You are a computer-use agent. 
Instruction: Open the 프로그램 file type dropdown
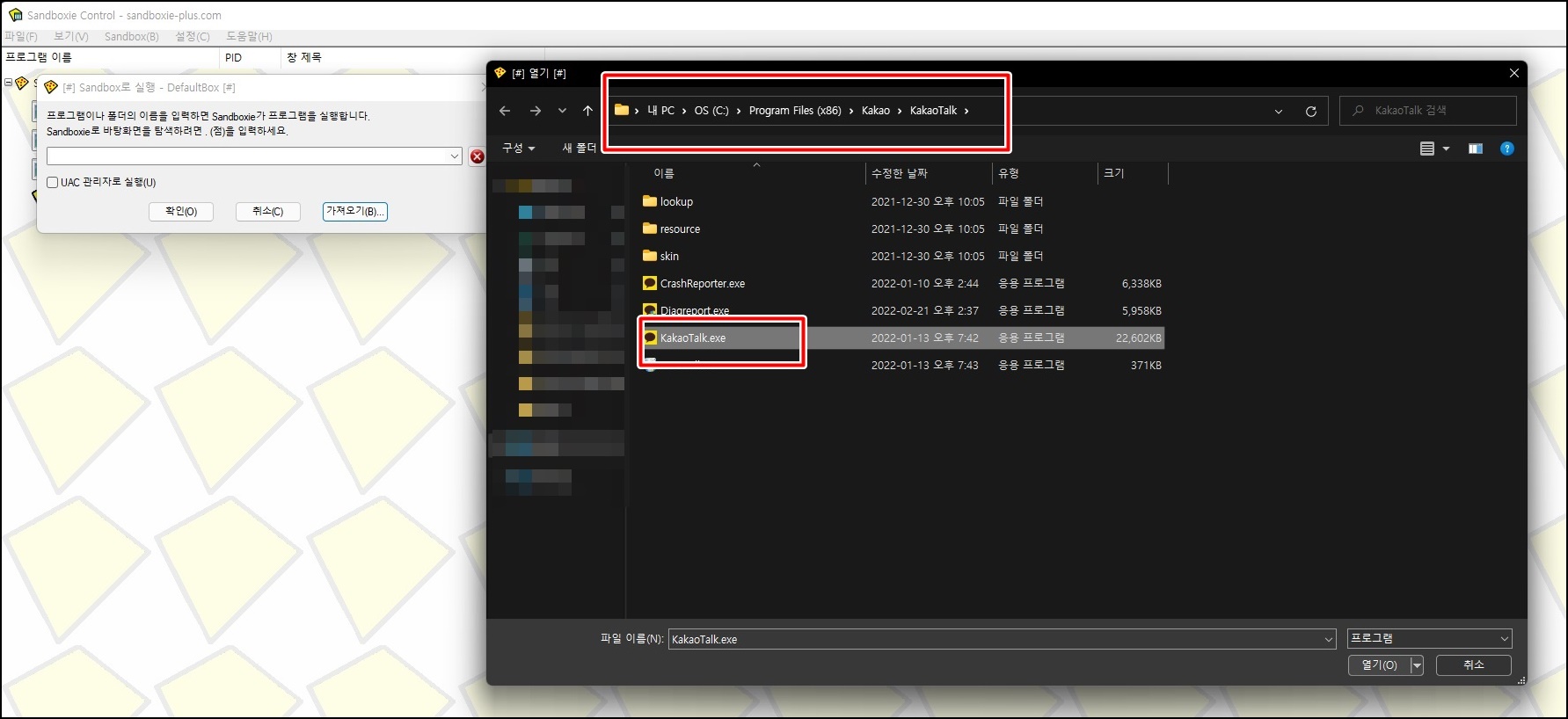coord(1429,638)
